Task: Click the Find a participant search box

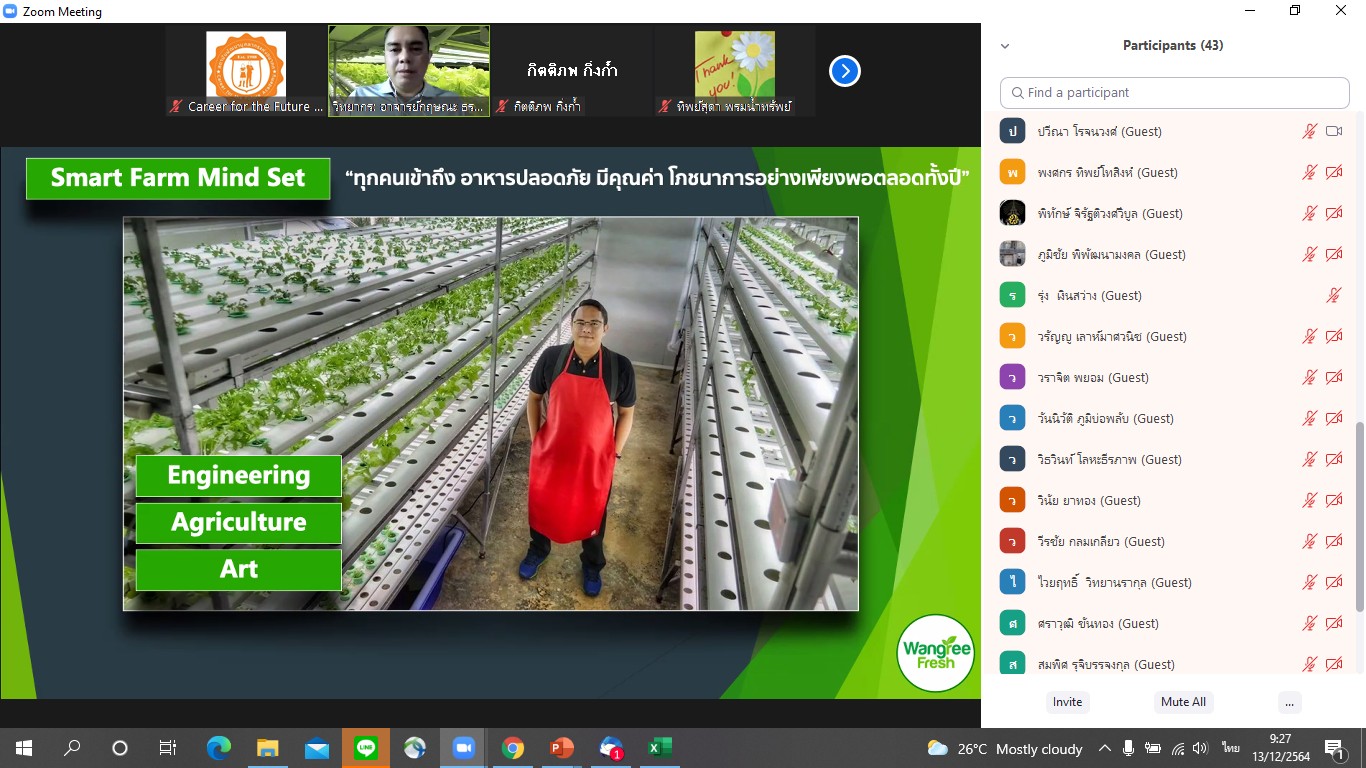Action: point(1175,93)
